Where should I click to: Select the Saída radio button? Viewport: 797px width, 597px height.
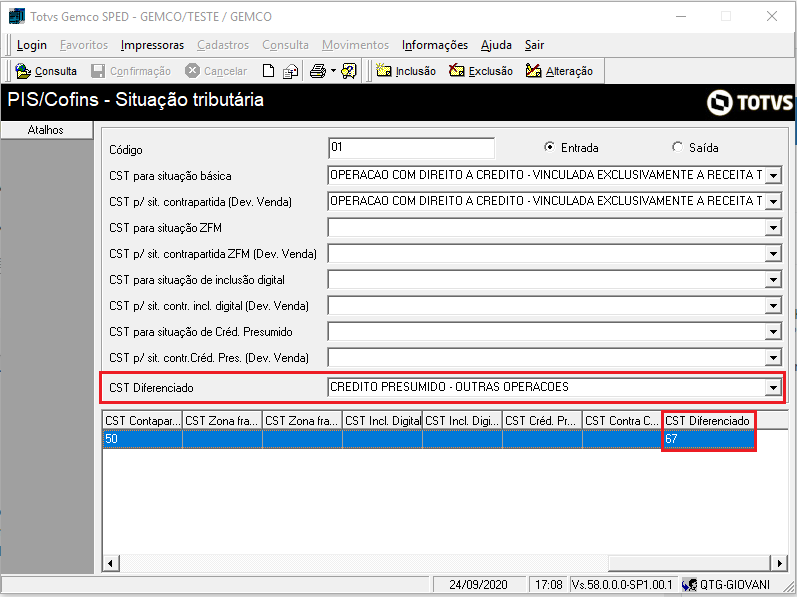point(677,147)
